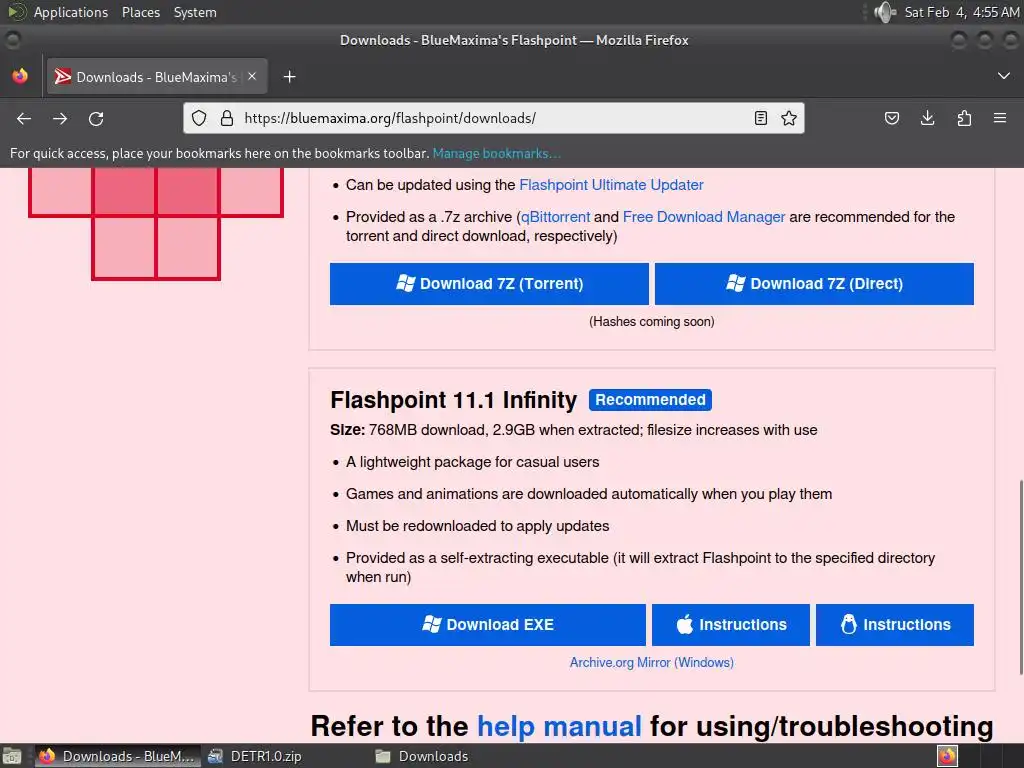The width and height of the screenshot is (1024, 768).
Task: Click Download 7Z (Torrent) button
Action: pos(489,283)
